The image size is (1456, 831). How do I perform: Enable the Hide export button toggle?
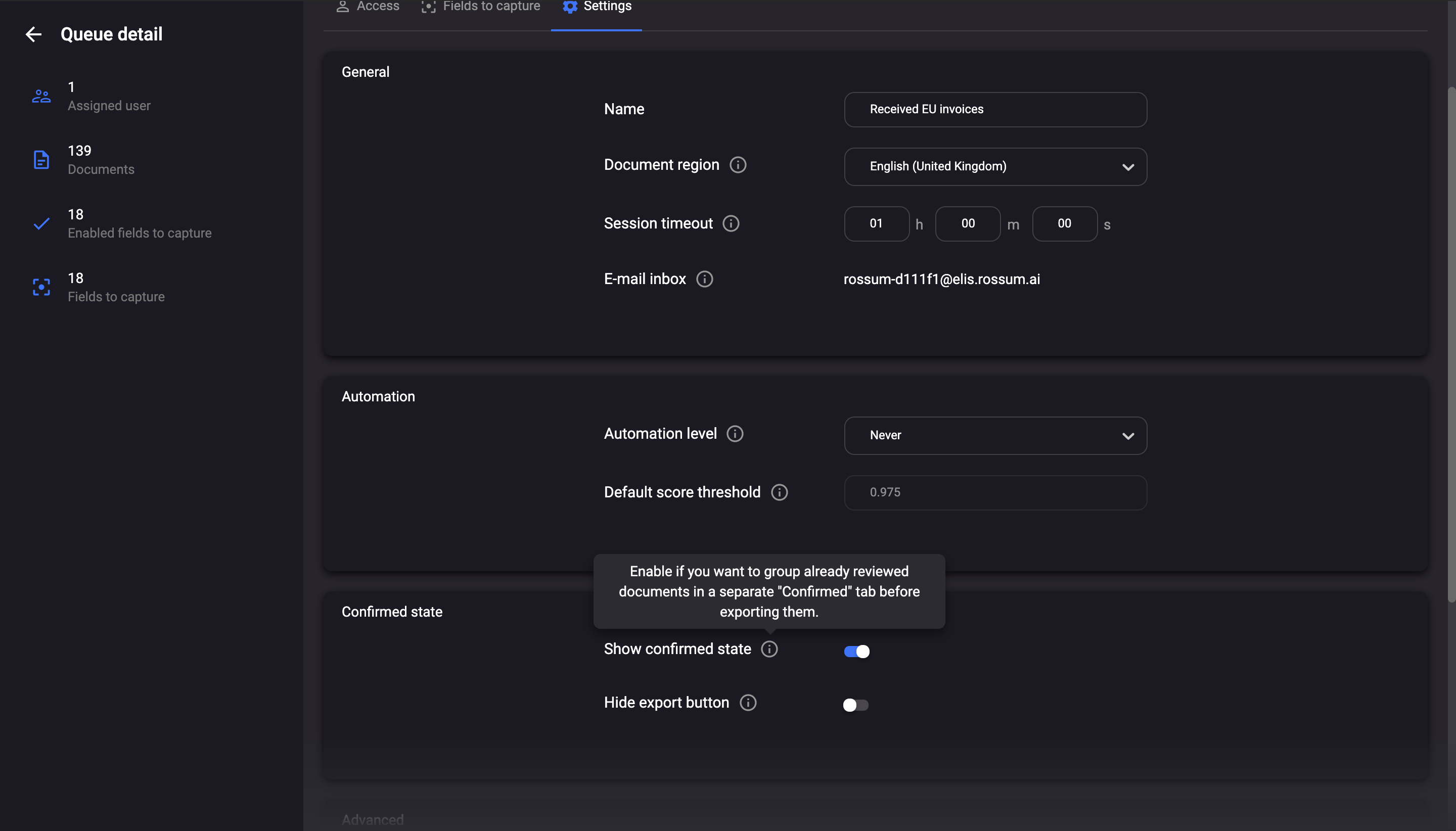(x=855, y=705)
